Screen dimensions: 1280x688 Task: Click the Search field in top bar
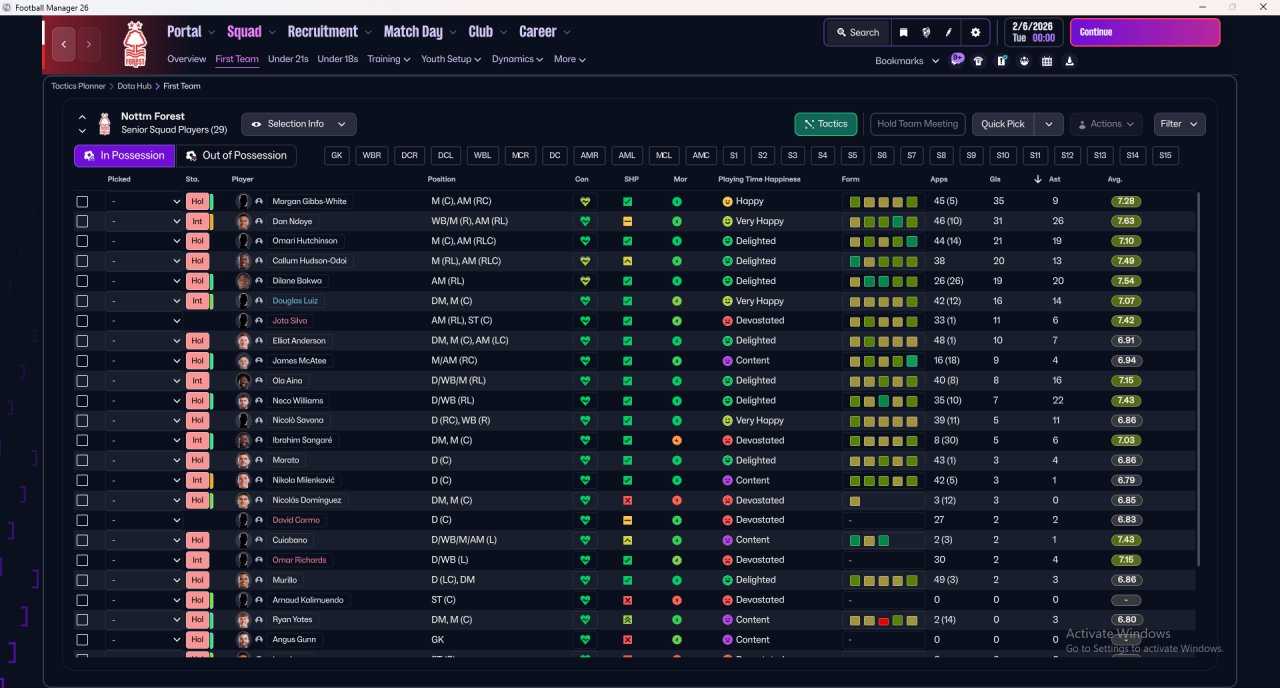pyautogui.click(x=857, y=32)
